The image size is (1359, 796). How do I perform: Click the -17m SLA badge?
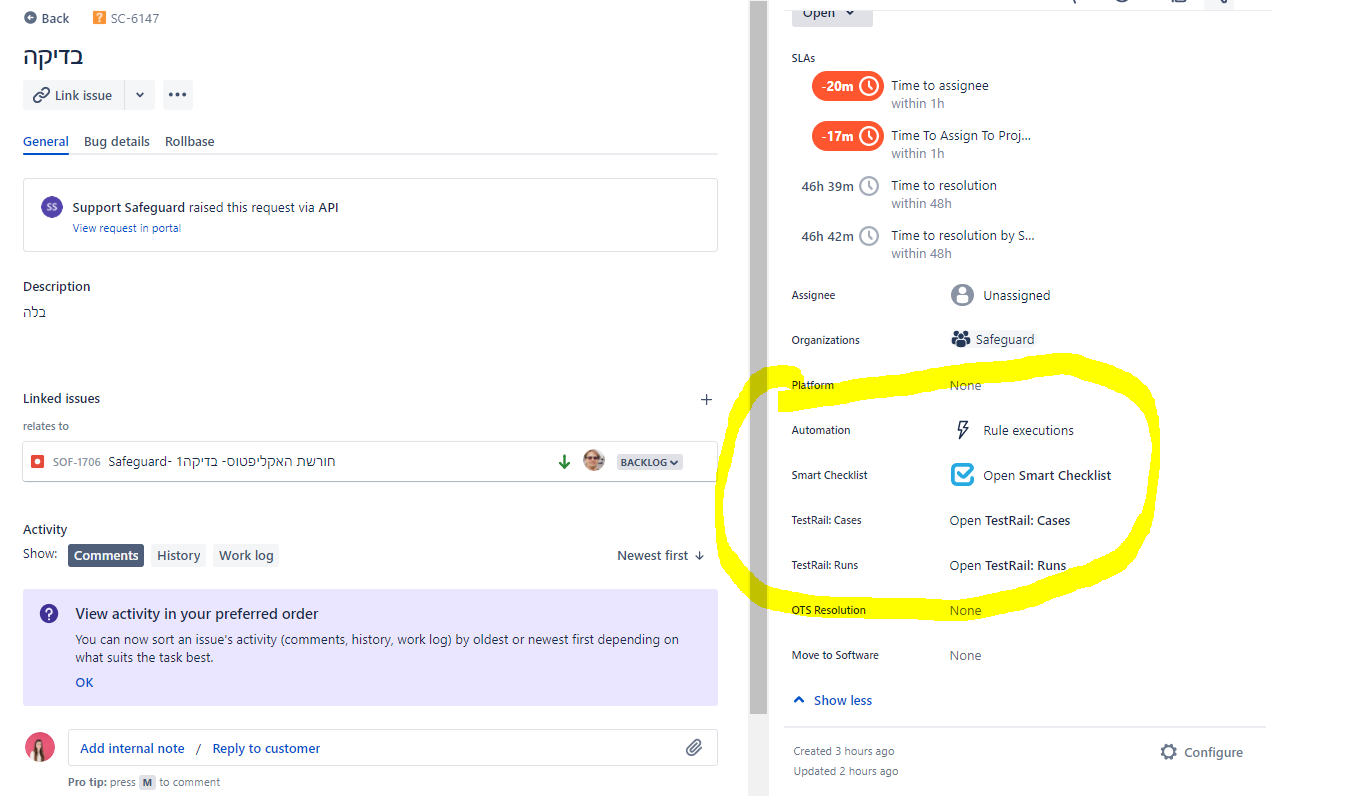click(x=847, y=136)
